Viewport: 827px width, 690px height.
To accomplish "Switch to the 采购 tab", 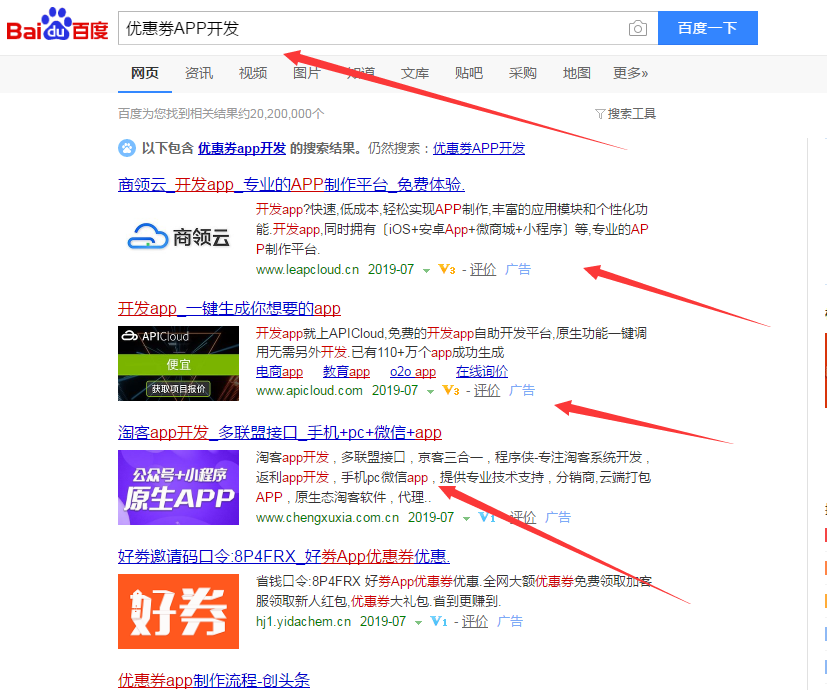I will [x=522, y=73].
